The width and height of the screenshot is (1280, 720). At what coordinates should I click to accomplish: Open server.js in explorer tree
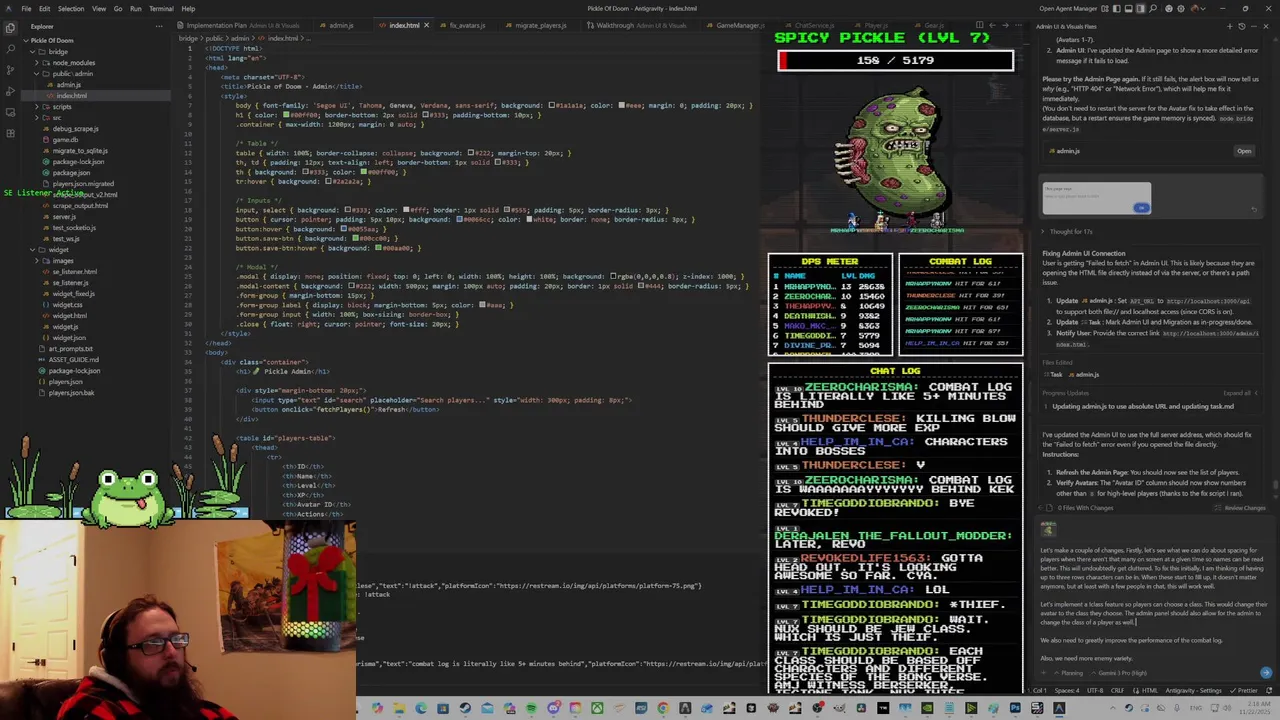[x=64, y=216]
